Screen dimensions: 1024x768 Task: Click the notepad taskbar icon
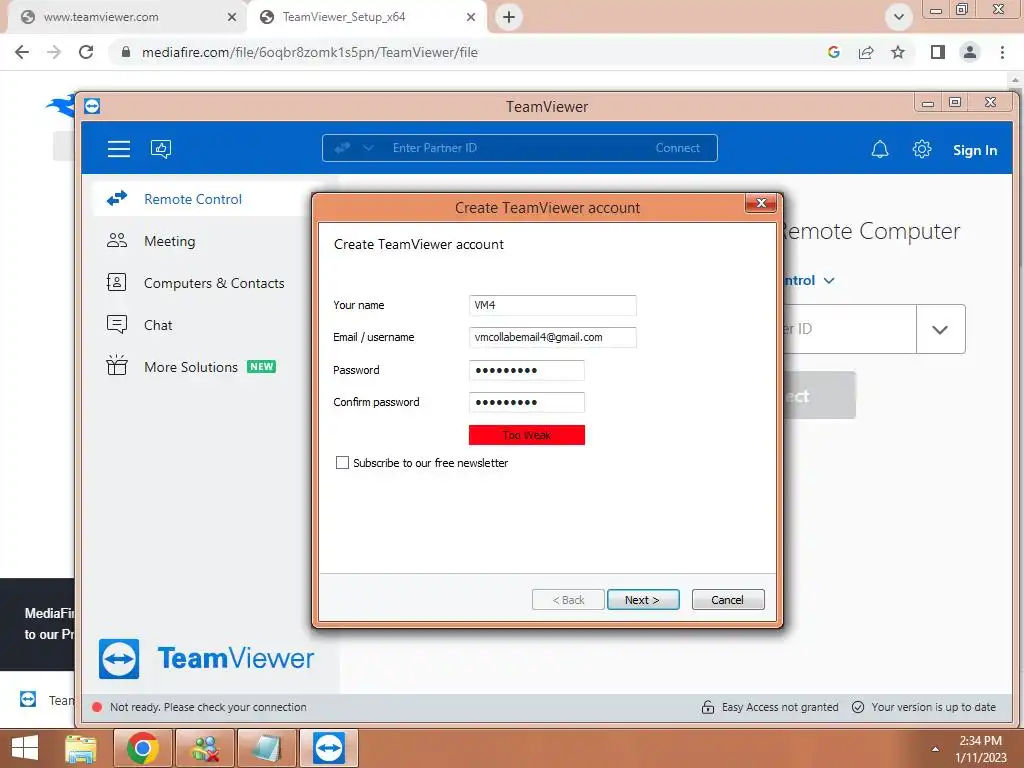point(267,748)
